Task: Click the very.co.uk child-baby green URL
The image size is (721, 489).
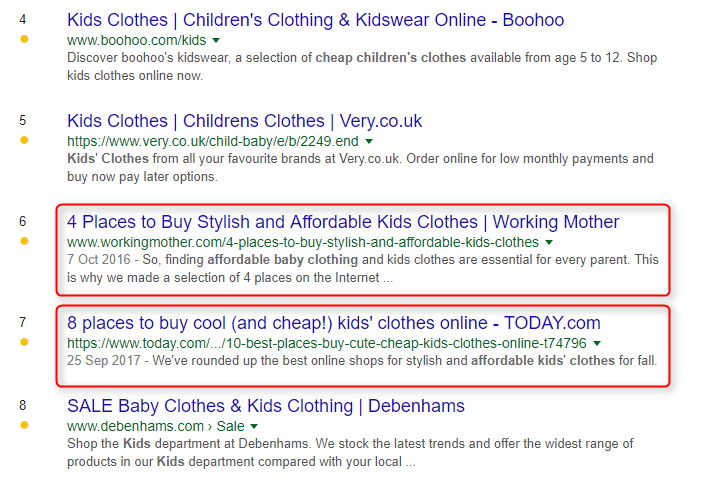Action: [x=212, y=141]
